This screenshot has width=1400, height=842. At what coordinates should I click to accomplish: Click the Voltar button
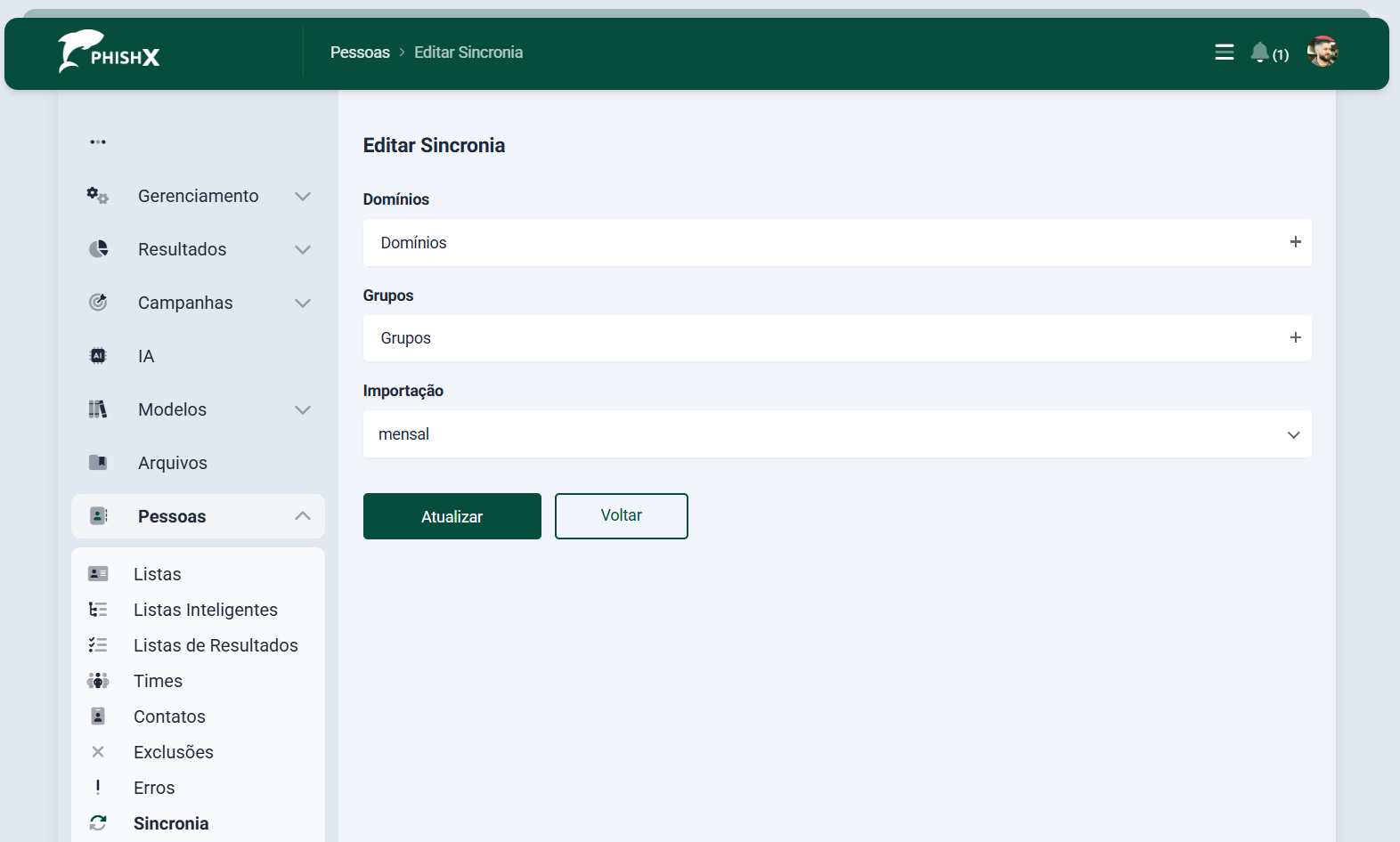tap(621, 516)
